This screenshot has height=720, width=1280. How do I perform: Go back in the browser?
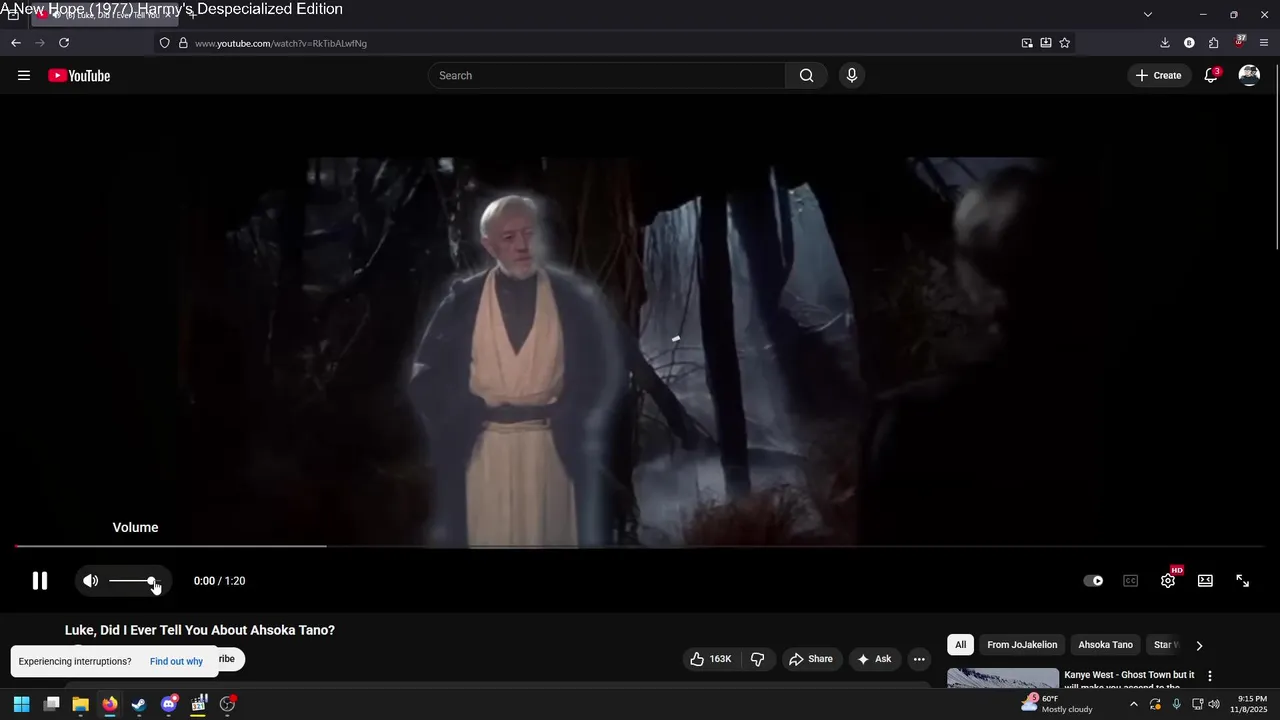click(16, 43)
